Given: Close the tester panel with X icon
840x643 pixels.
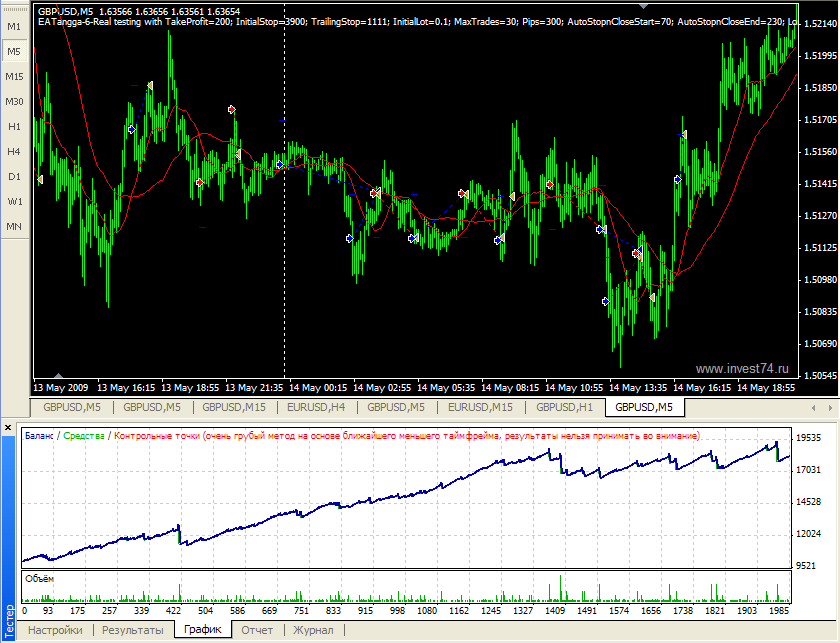Looking at the screenshot, I should tap(8, 428).
